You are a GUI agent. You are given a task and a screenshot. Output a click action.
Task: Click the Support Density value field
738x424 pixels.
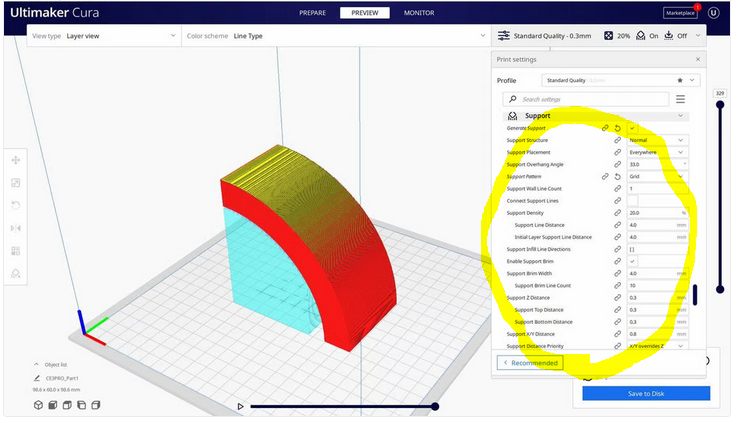(658, 213)
